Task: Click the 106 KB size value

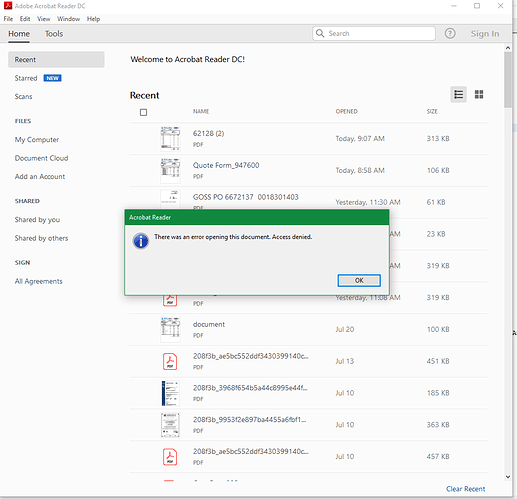Action: point(438,171)
